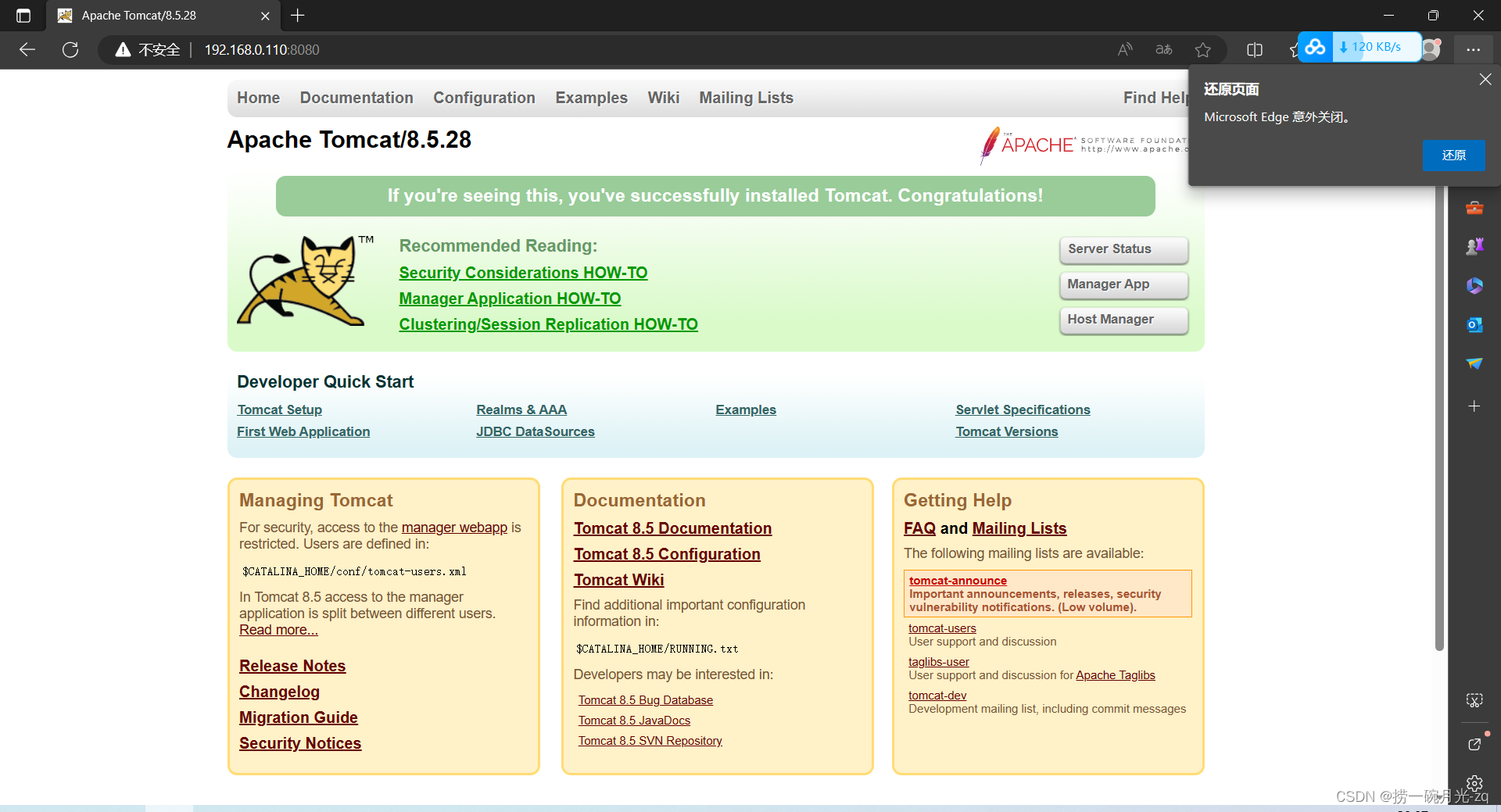
Task: Go back using the browser back arrow
Action: coord(27,50)
